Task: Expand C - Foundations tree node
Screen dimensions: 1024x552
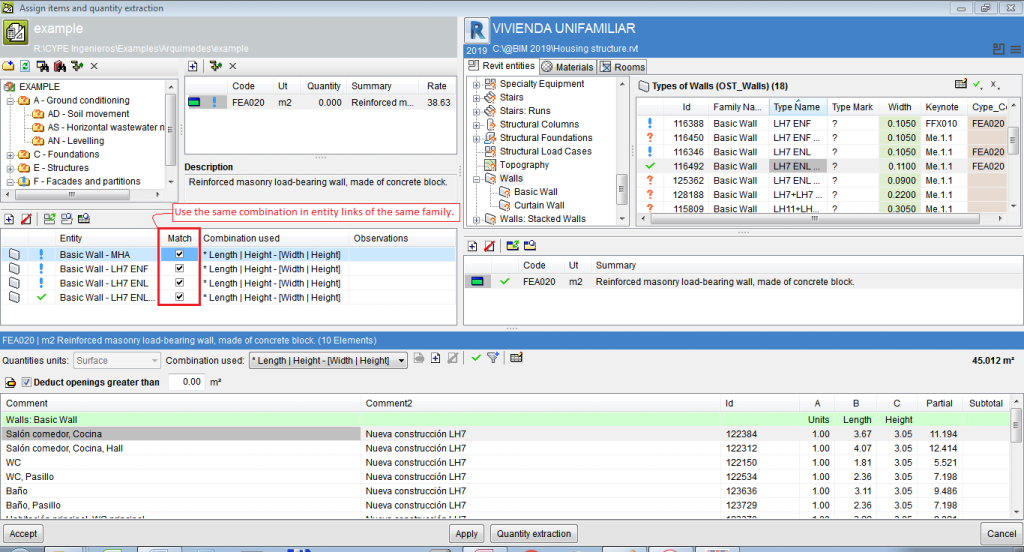Action: [x=10, y=155]
